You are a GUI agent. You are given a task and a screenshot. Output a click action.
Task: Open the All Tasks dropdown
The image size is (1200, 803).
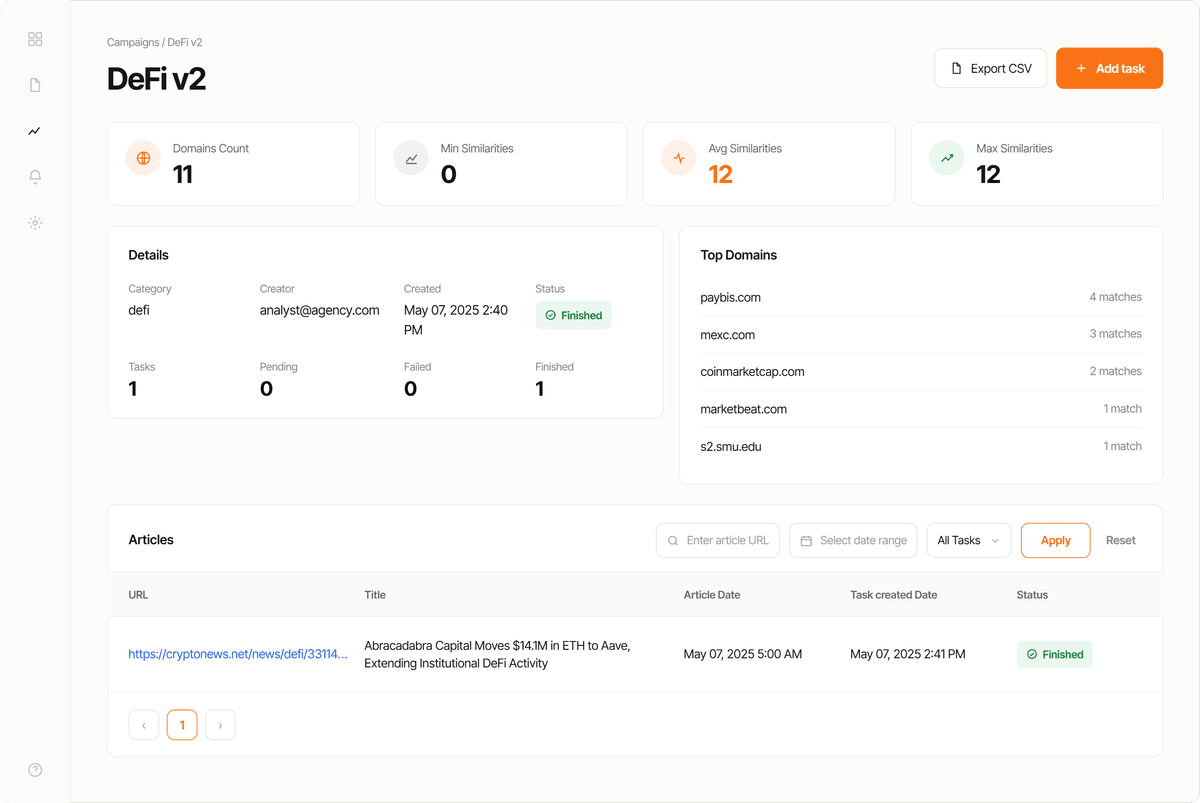pyautogui.click(x=969, y=540)
